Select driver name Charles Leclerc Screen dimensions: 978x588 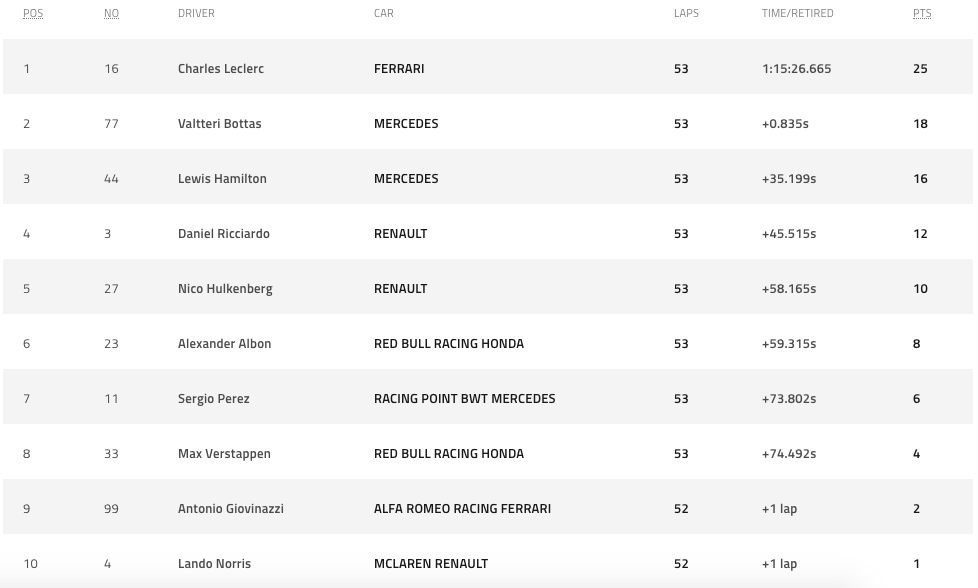tap(221, 69)
